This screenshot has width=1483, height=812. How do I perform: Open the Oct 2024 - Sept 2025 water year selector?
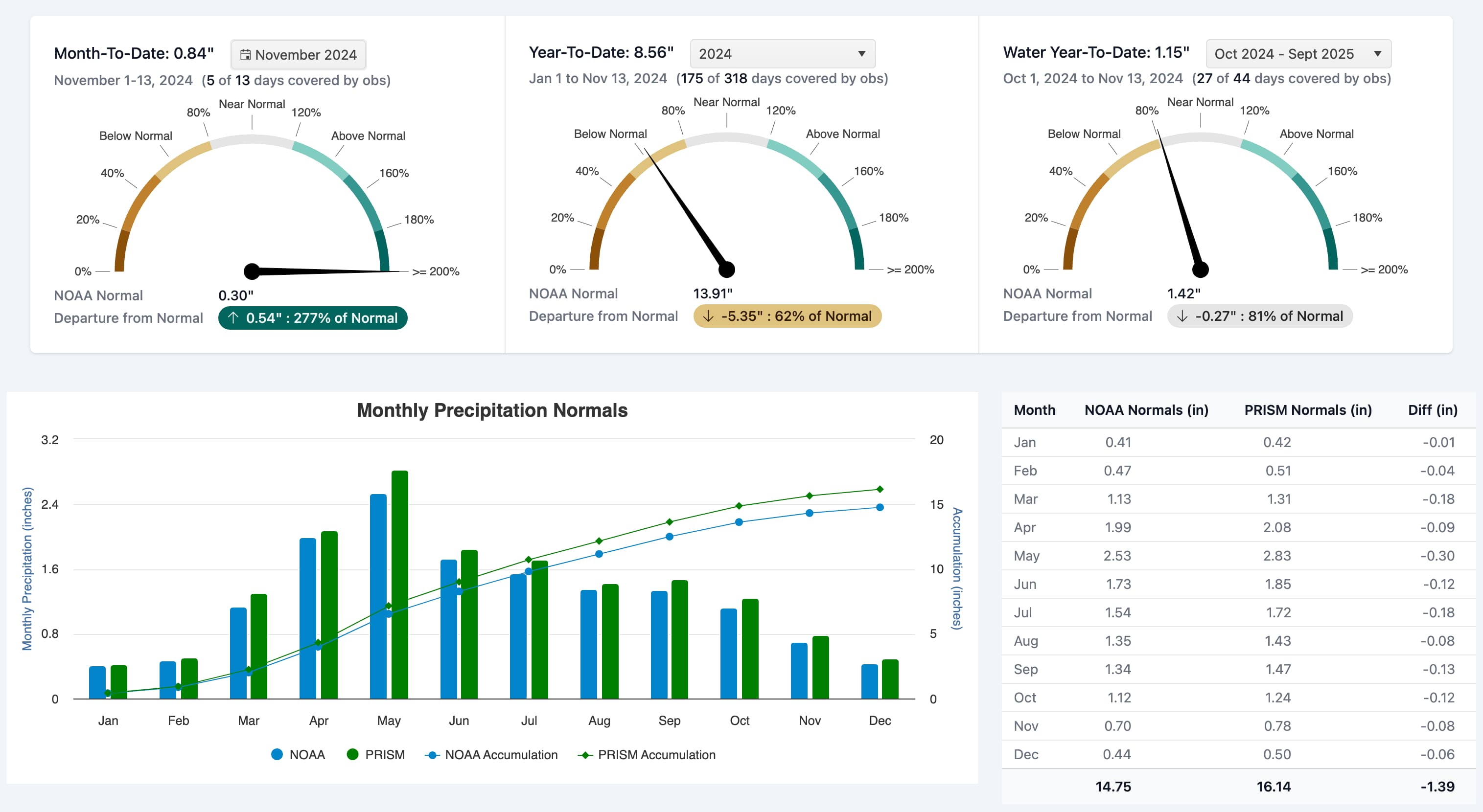point(1298,53)
